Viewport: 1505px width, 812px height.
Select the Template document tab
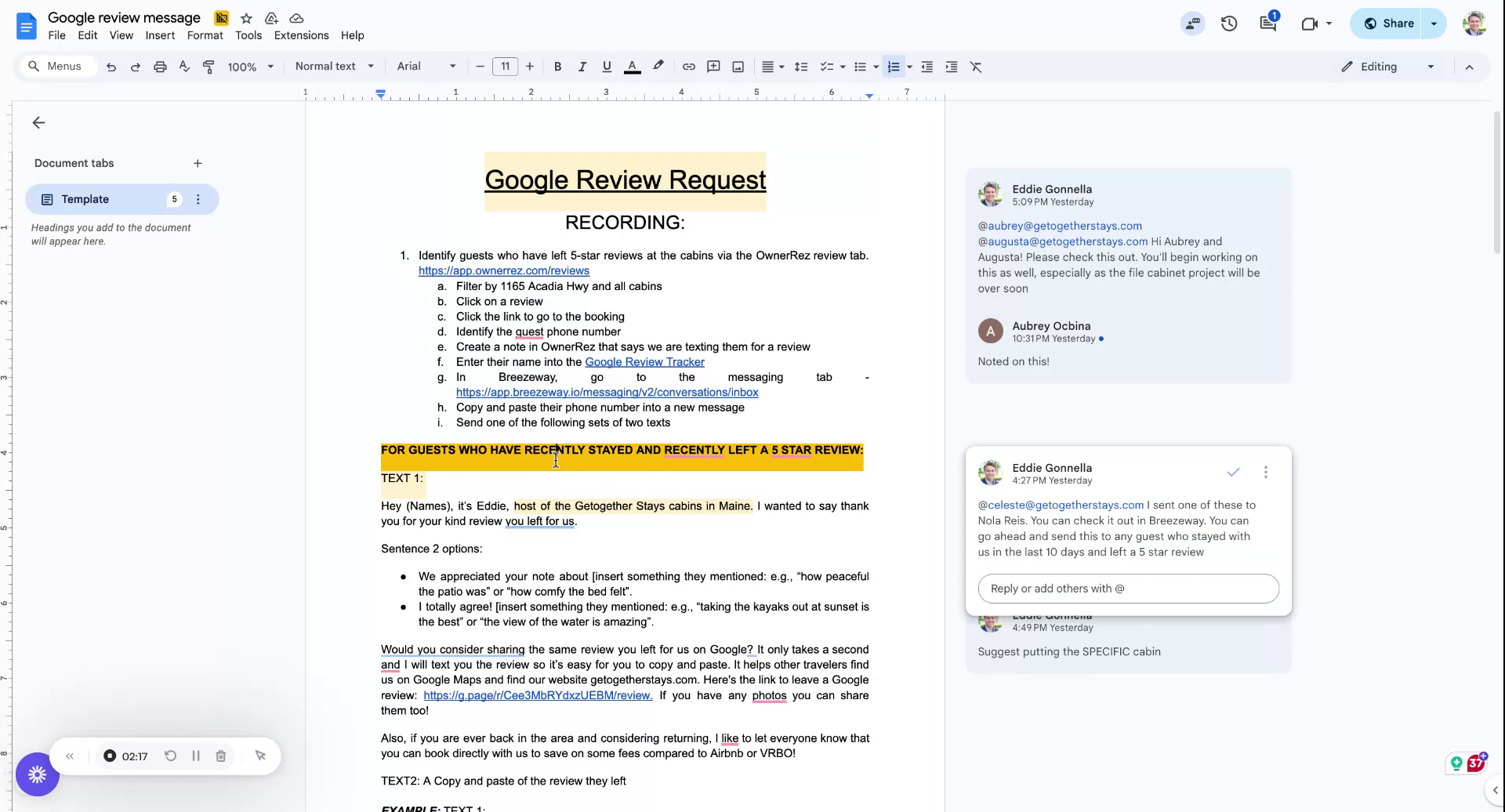tap(85, 199)
